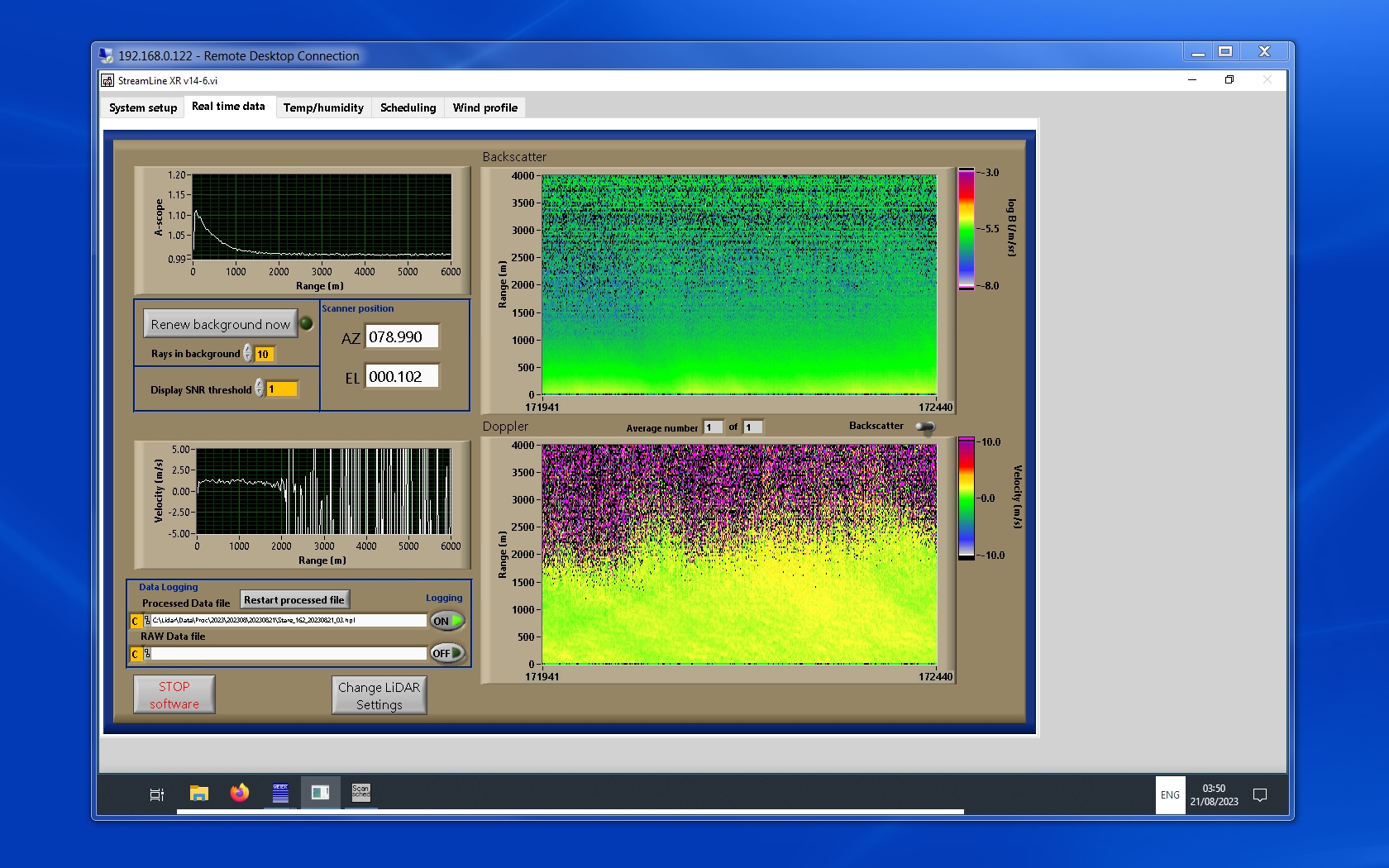Screen dimensions: 1389x868
Task: Click the blue striped taskbar app icon
Action: tap(280, 794)
